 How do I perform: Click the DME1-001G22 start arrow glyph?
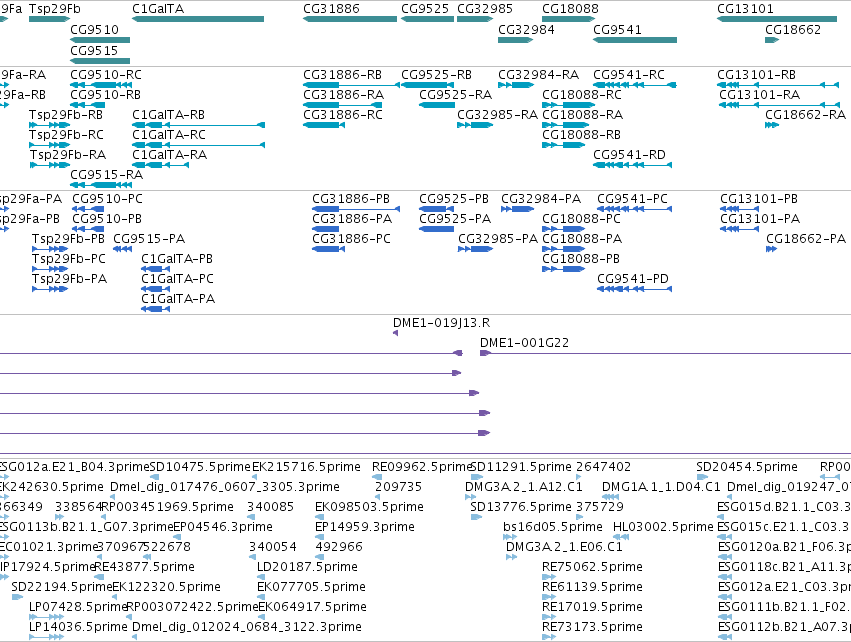point(485,353)
